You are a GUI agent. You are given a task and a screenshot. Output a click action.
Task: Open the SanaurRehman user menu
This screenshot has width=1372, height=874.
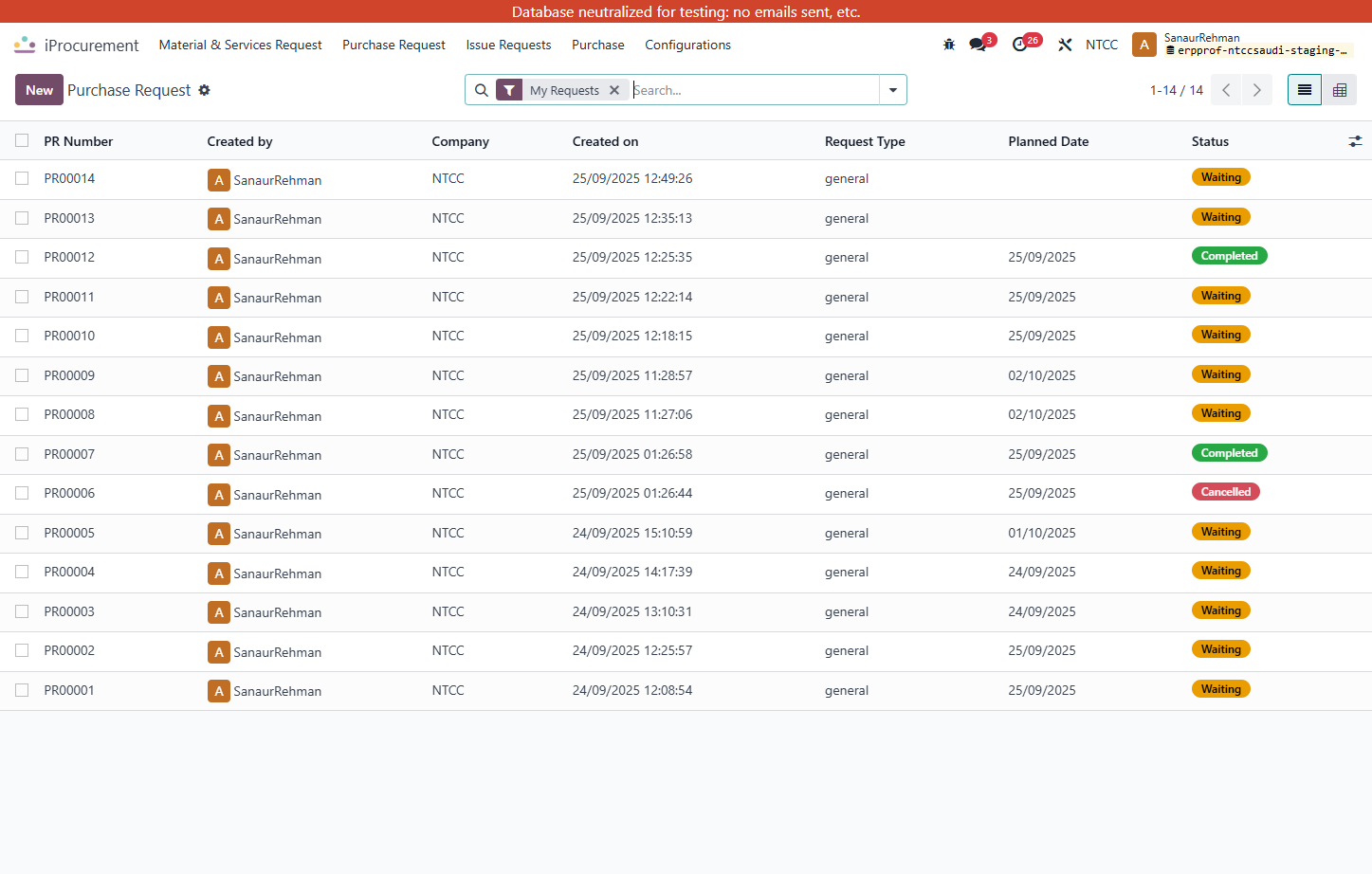(x=1243, y=45)
